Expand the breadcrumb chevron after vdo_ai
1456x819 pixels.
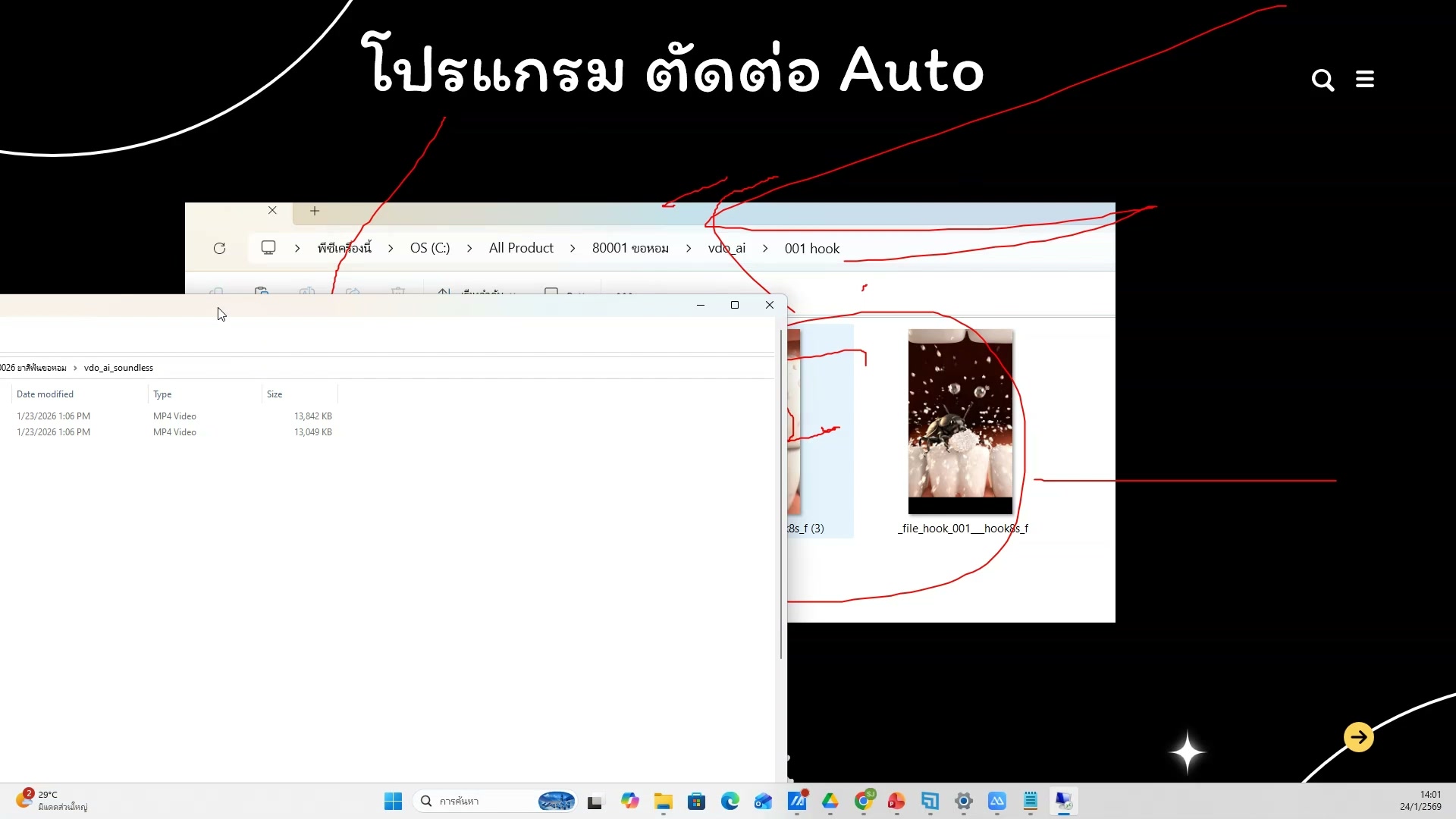pyautogui.click(x=766, y=248)
